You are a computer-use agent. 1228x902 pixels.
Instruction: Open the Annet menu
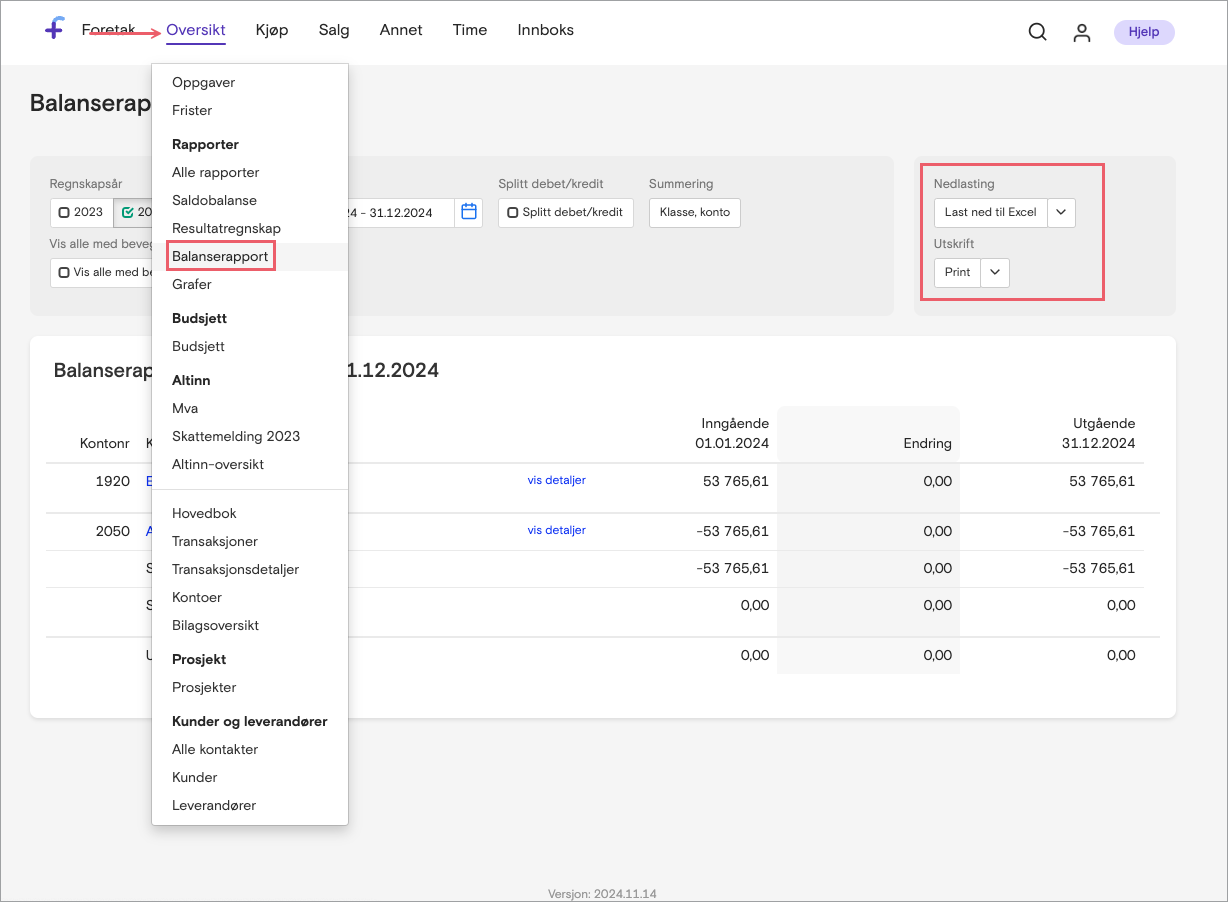401,30
